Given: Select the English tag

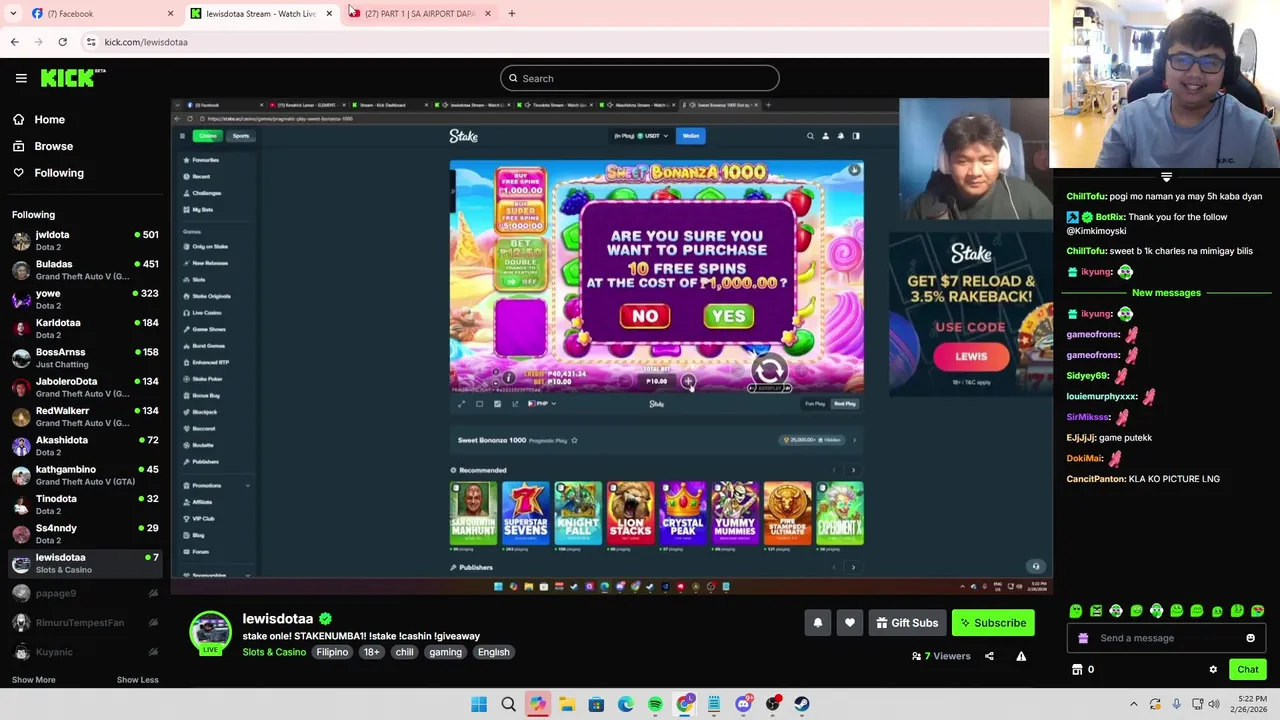Looking at the screenshot, I should 493,652.
